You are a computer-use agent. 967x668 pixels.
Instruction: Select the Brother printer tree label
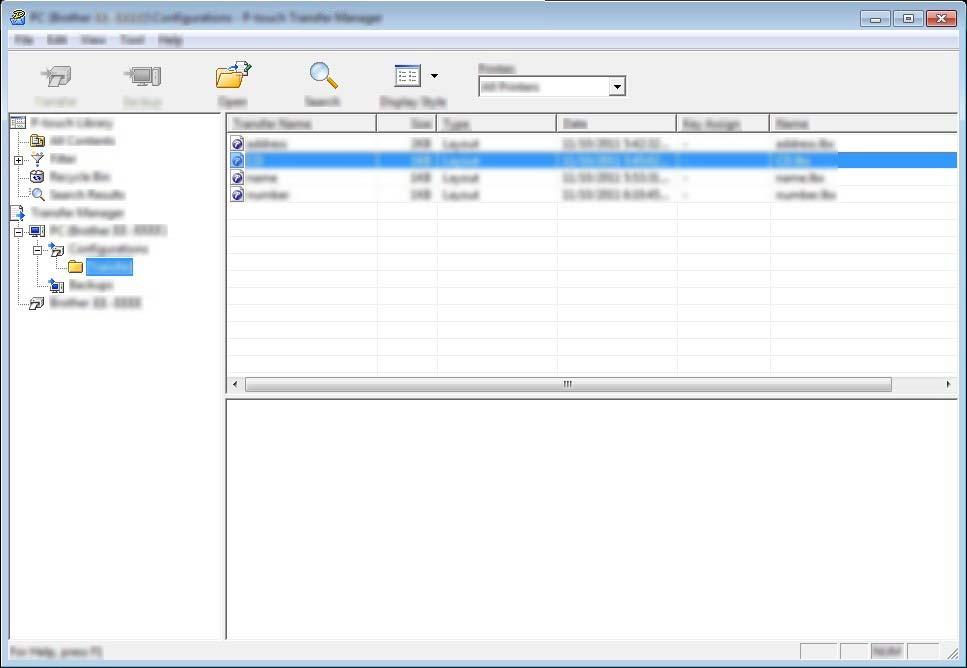point(95,303)
